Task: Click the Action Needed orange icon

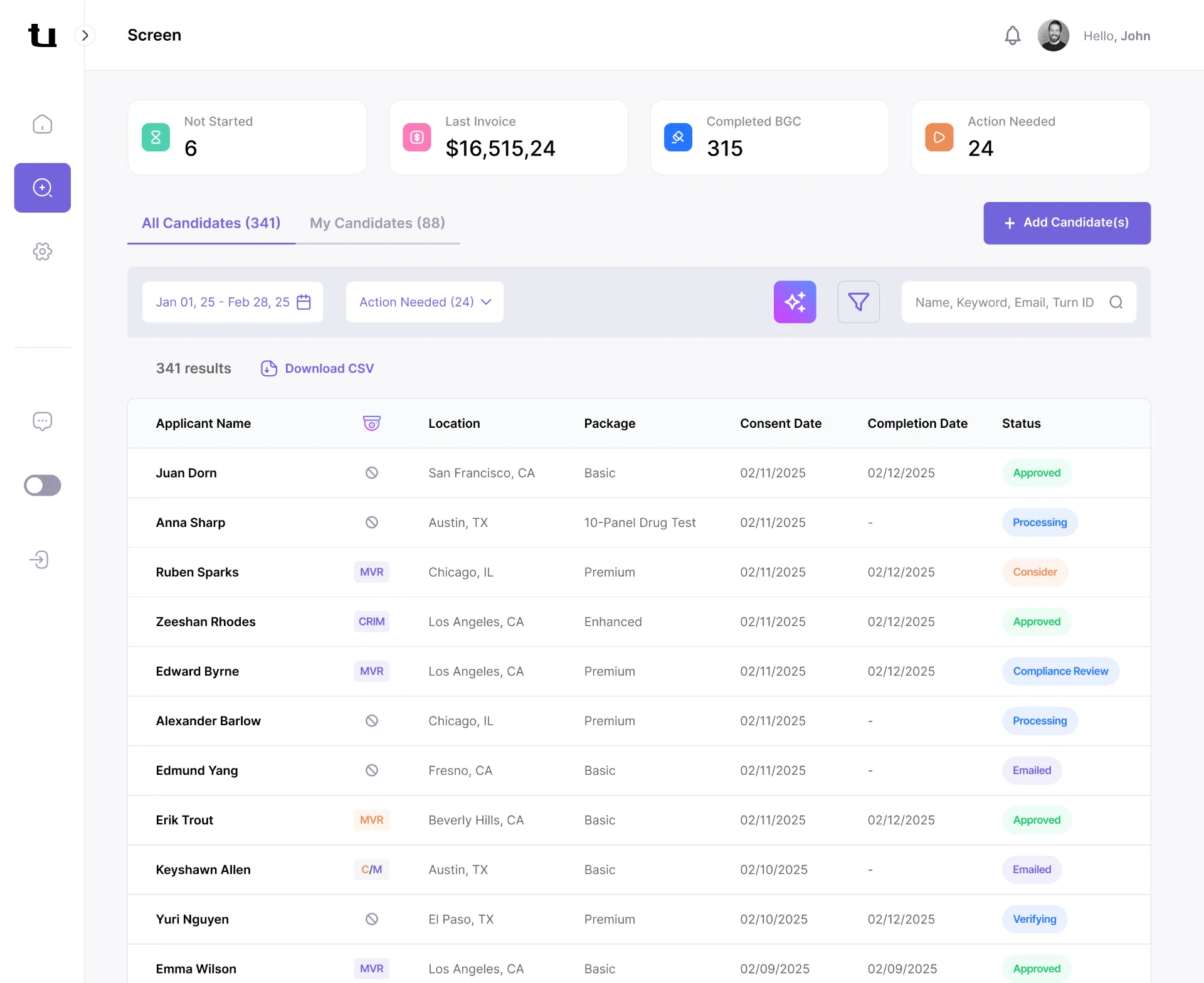Action: click(x=939, y=137)
